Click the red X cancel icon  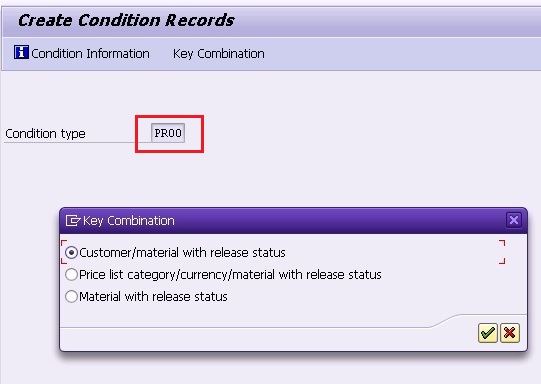[510, 333]
